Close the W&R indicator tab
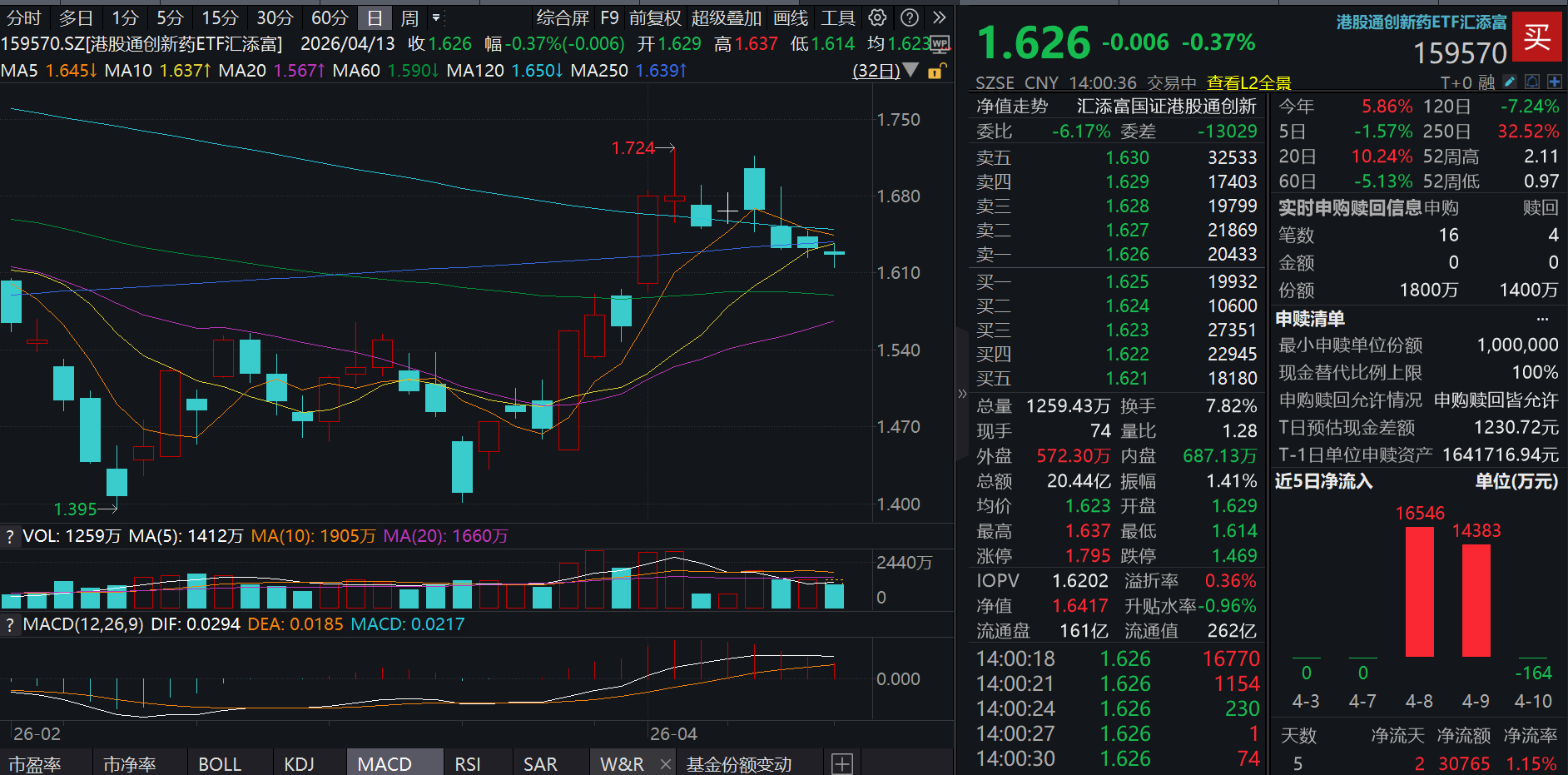 [x=665, y=763]
